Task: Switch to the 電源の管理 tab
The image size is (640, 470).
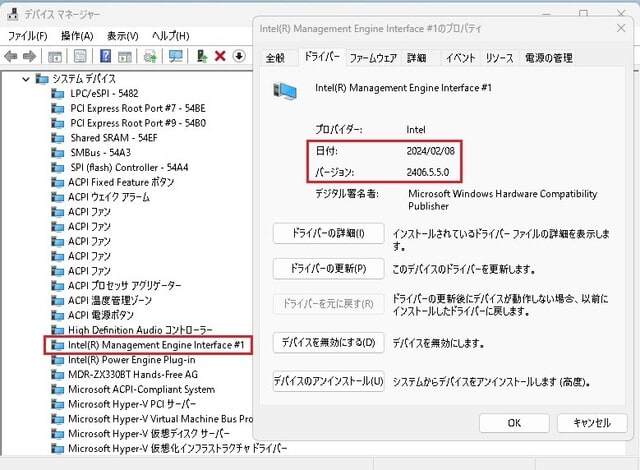Action: tap(549, 58)
